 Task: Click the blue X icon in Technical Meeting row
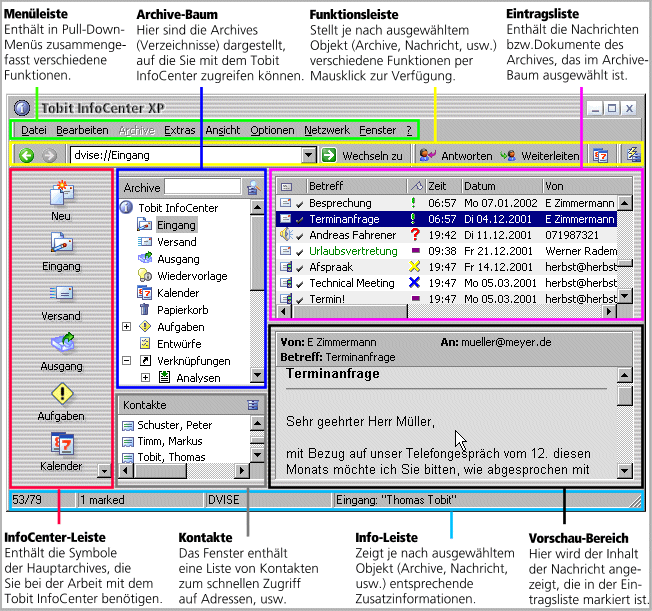coord(414,282)
